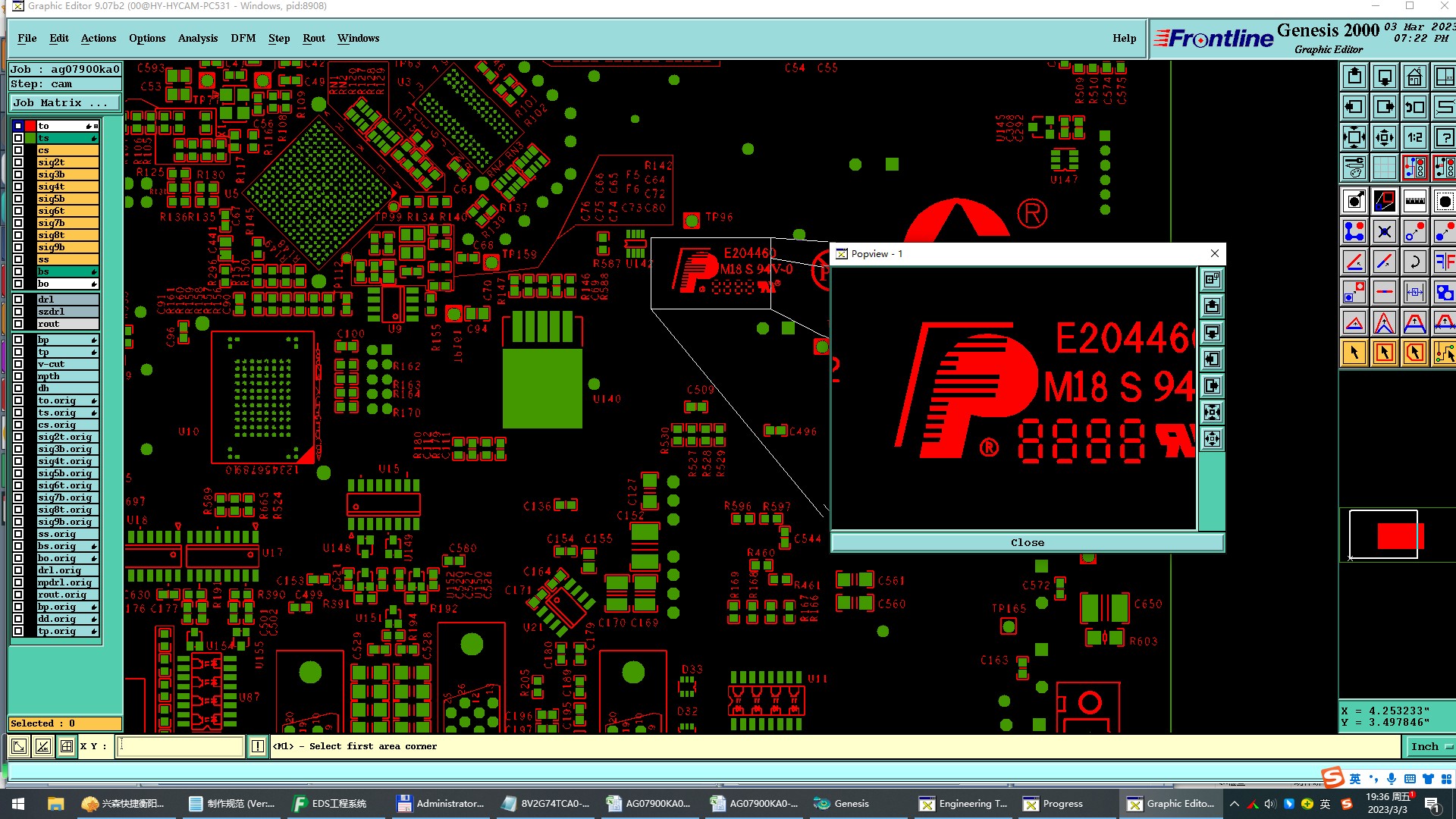
Task: Click the help question mark icon
Action: (x=1444, y=137)
